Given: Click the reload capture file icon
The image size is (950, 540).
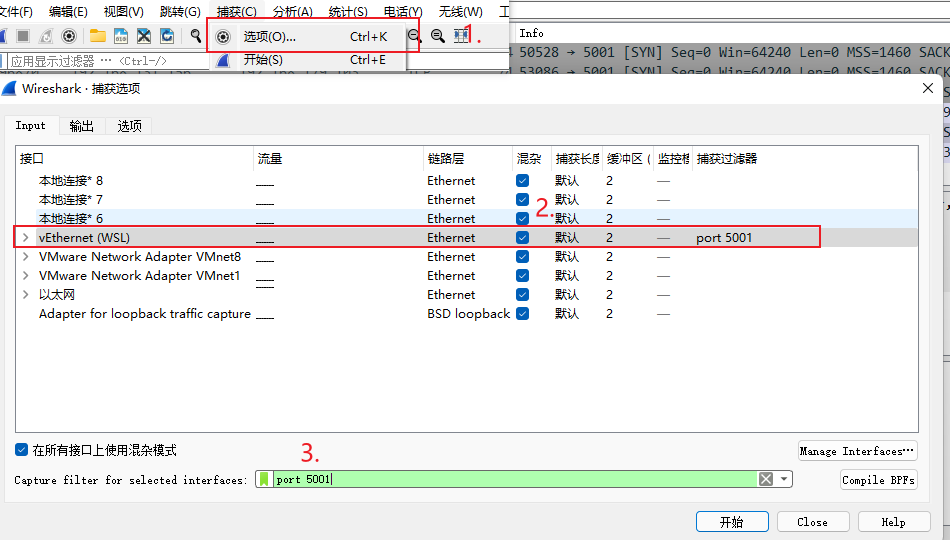Looking at the screenshot, I should pyautogui.click(x=167, y=36).
